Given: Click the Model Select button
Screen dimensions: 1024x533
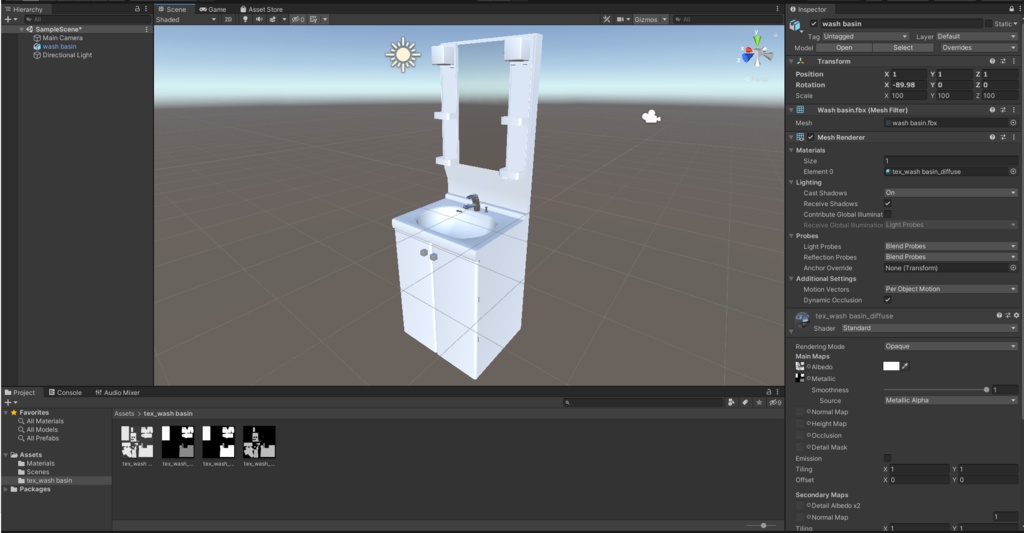Looking at the screenshot, I should (x=903, y=48).
